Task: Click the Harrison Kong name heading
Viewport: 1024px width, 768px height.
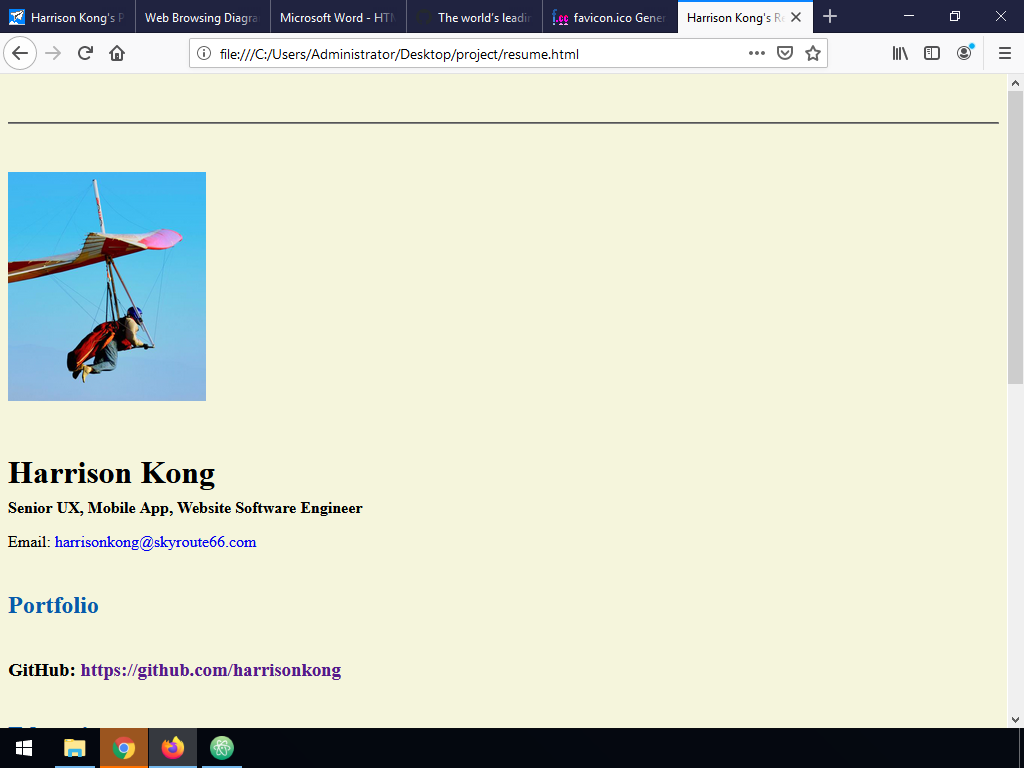Action: 112,473
